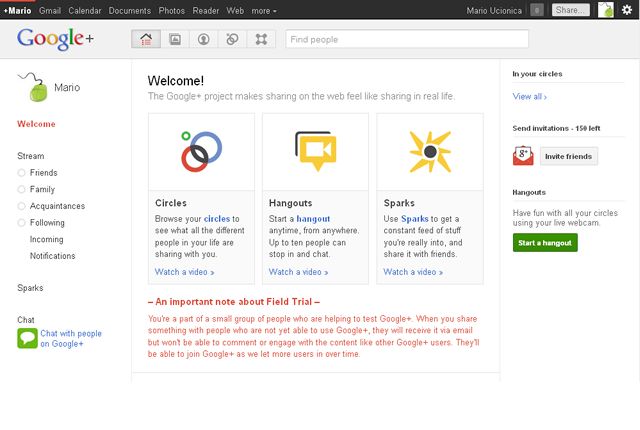Open the Share... box in top bar

[570, 10]
